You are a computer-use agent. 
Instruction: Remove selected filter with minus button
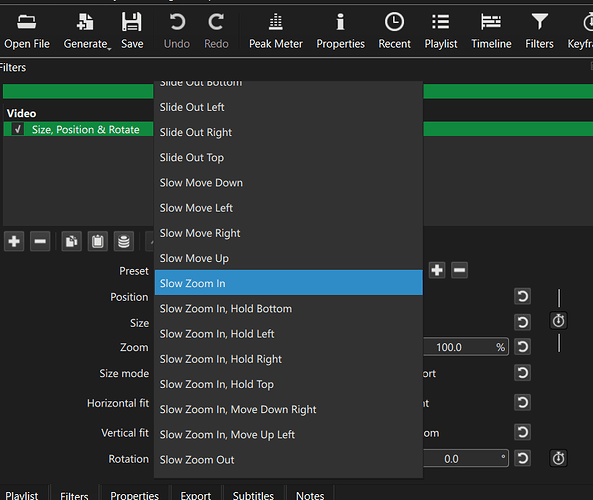40,241
